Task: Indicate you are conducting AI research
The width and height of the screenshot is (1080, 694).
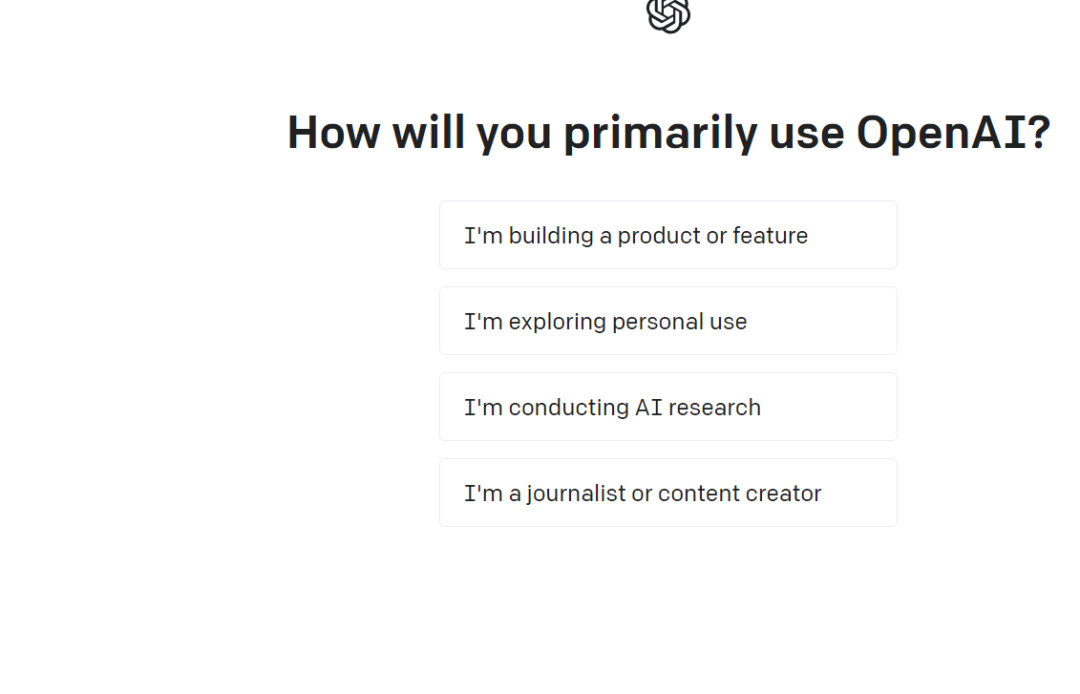Action: [x=668, y=407]
